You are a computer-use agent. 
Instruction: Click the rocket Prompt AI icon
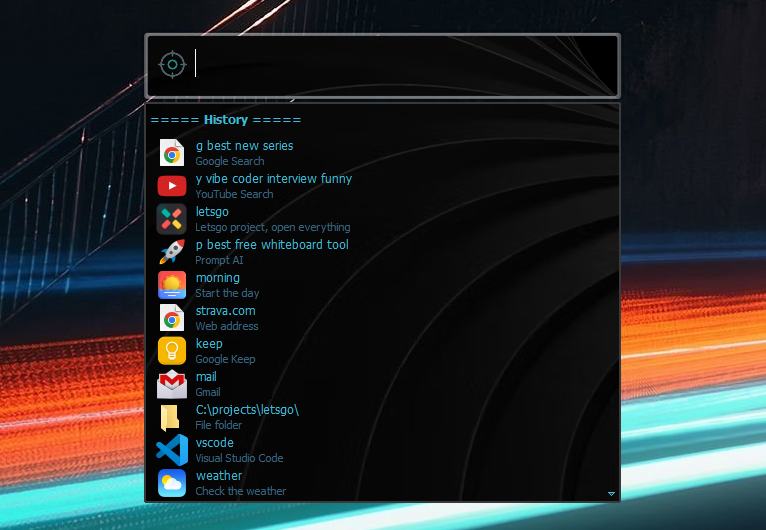(172, 252)
